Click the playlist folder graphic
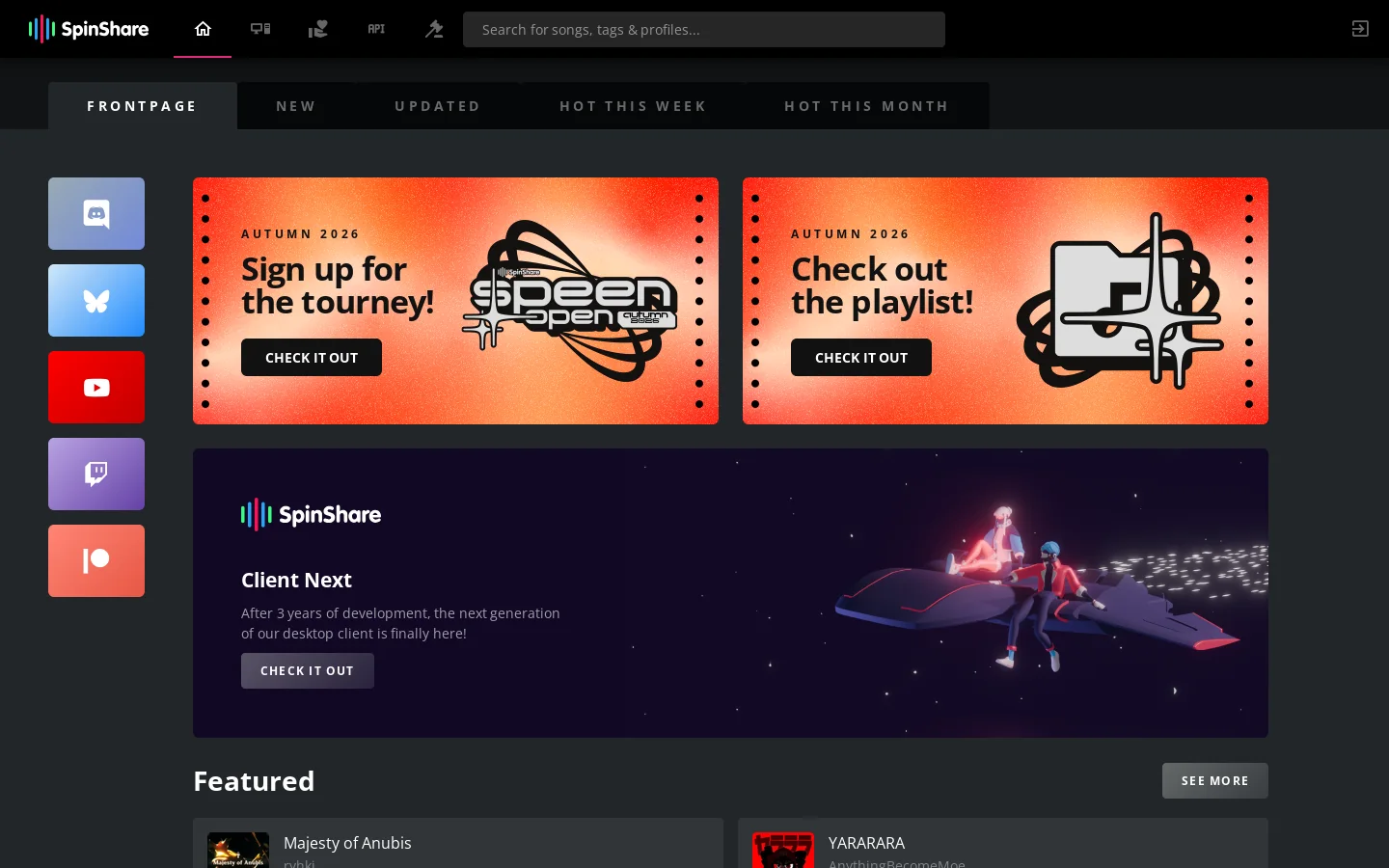 pos(1119,301)
